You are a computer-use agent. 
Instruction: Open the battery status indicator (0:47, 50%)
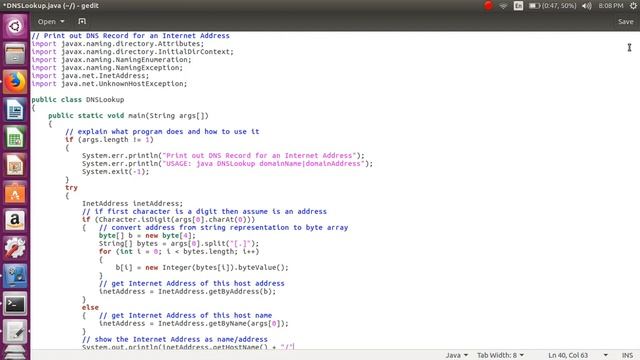(x=553, y=6)
